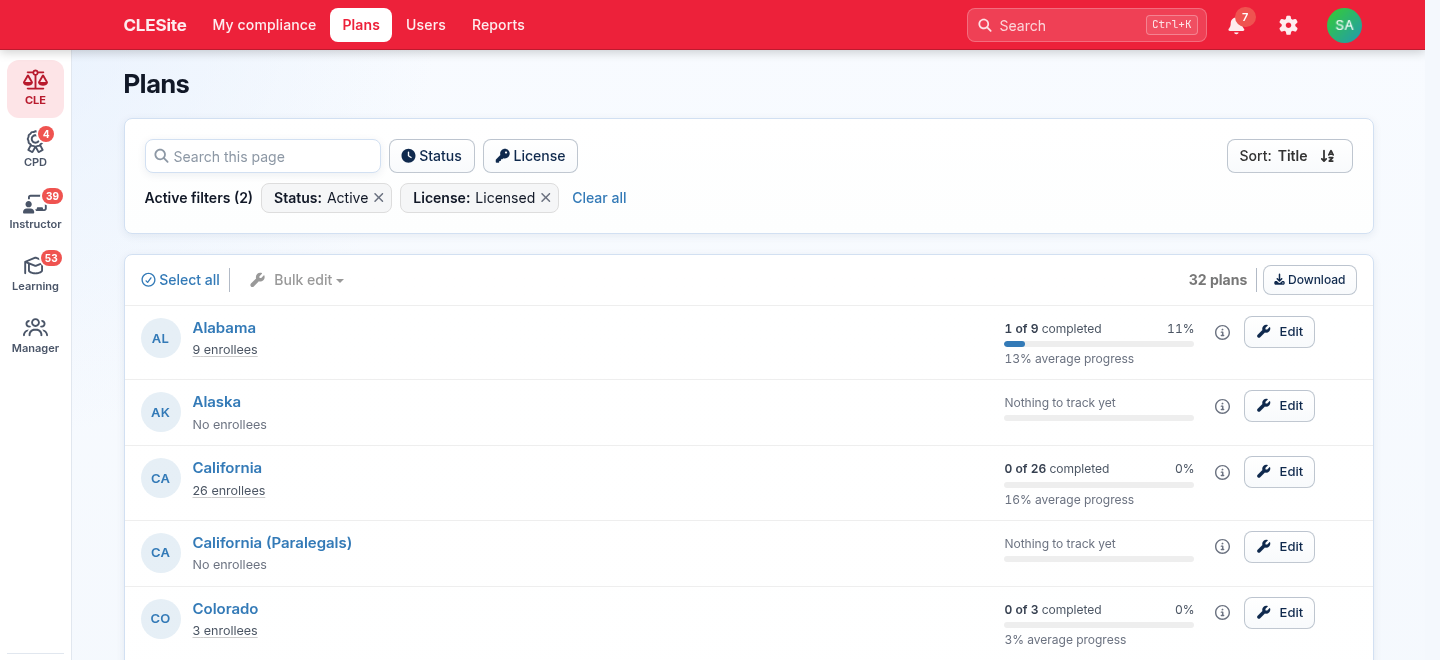1440x660 pixels.
Task: Edit the Alaska plan
Action: click(1279, 406)
